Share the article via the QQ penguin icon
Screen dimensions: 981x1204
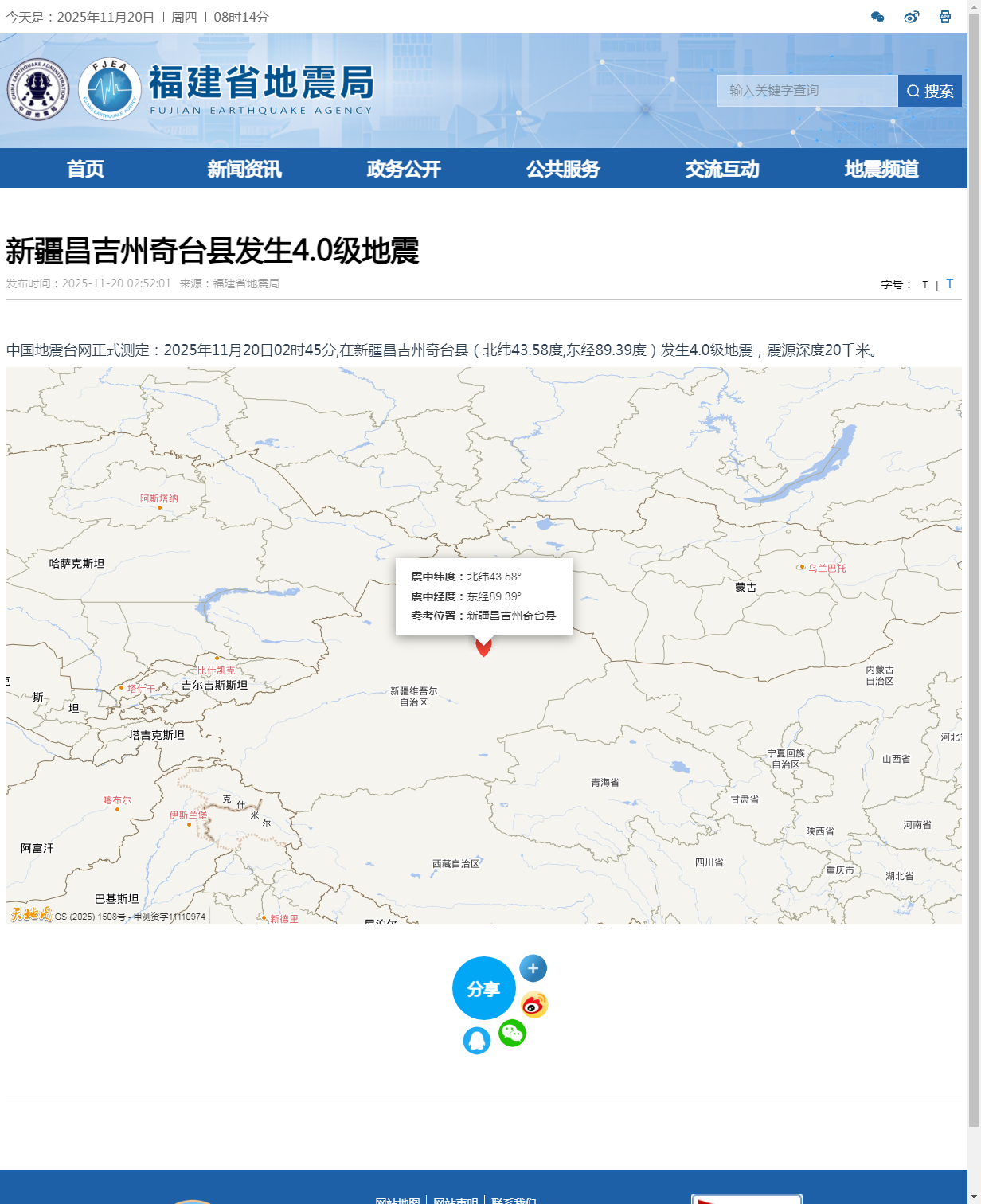[479, 1041]
